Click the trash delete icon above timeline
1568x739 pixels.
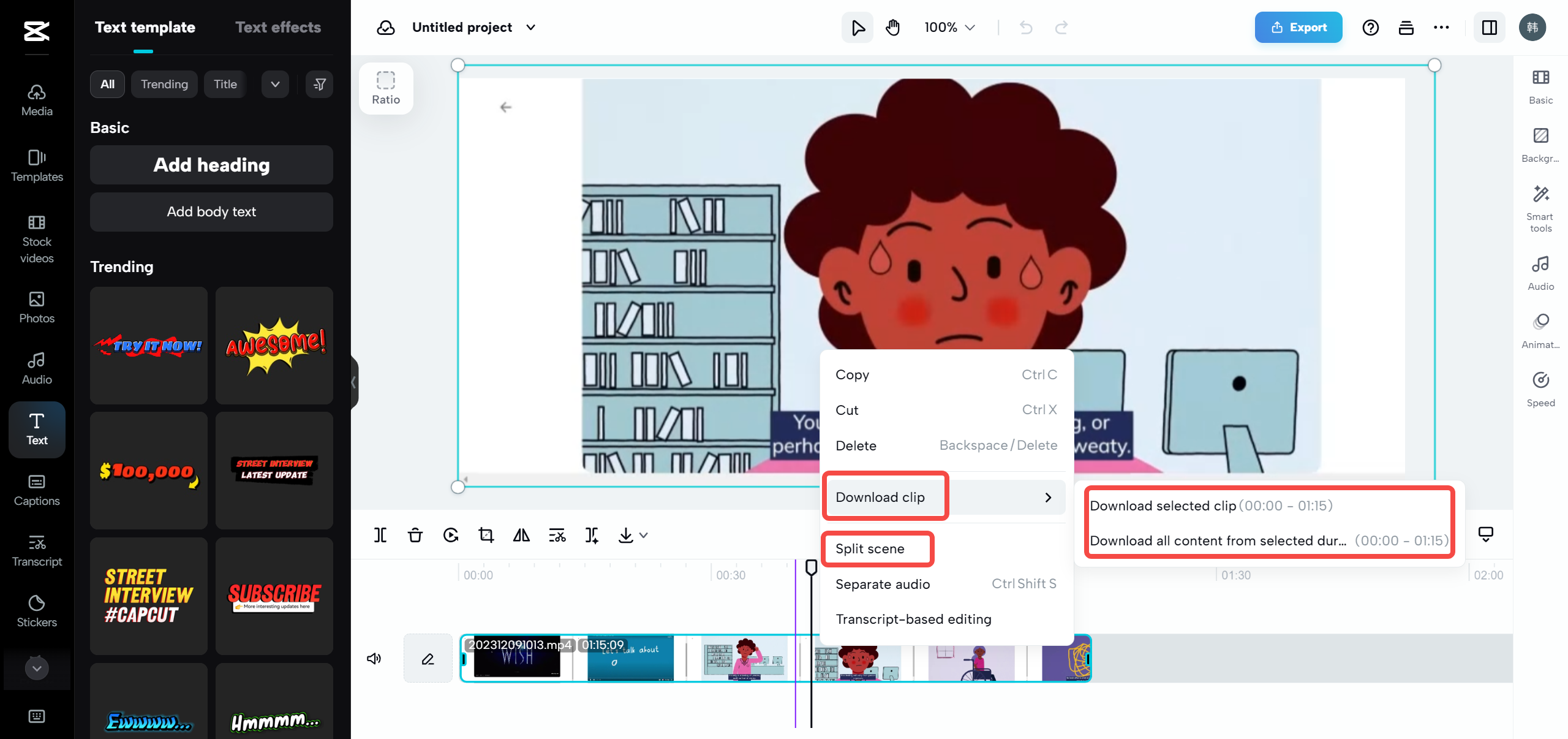click(x=415, y=535)
